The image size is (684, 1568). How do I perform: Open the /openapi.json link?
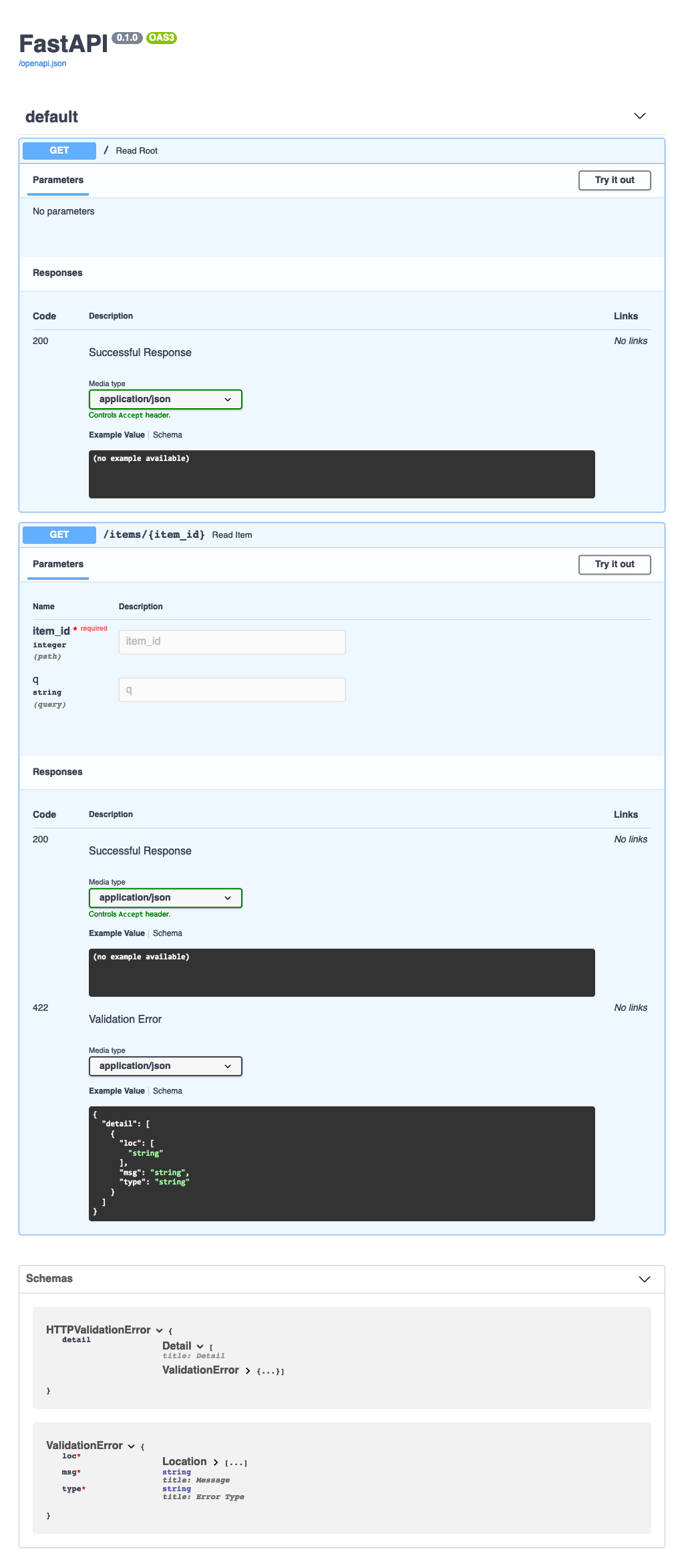coord(43,63)
